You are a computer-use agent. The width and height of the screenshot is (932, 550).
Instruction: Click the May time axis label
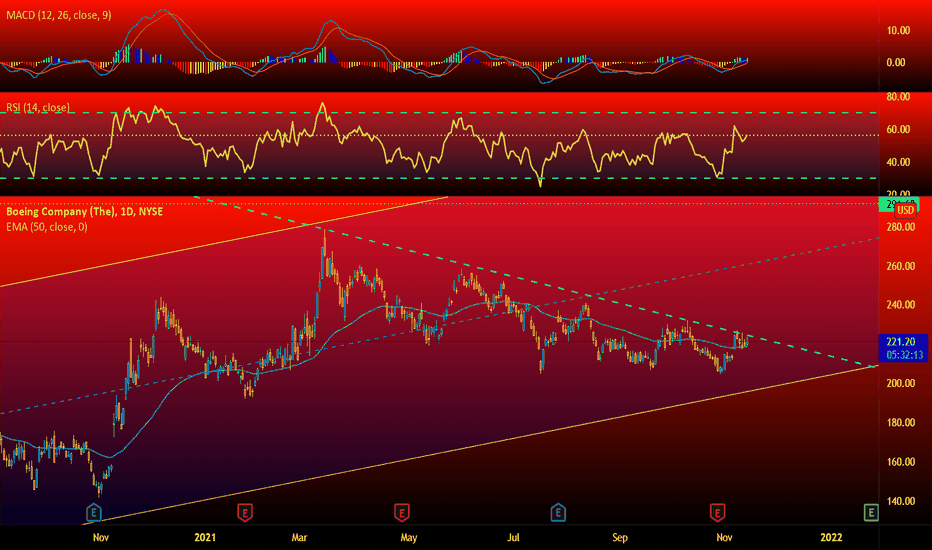[x=408, y=538]
